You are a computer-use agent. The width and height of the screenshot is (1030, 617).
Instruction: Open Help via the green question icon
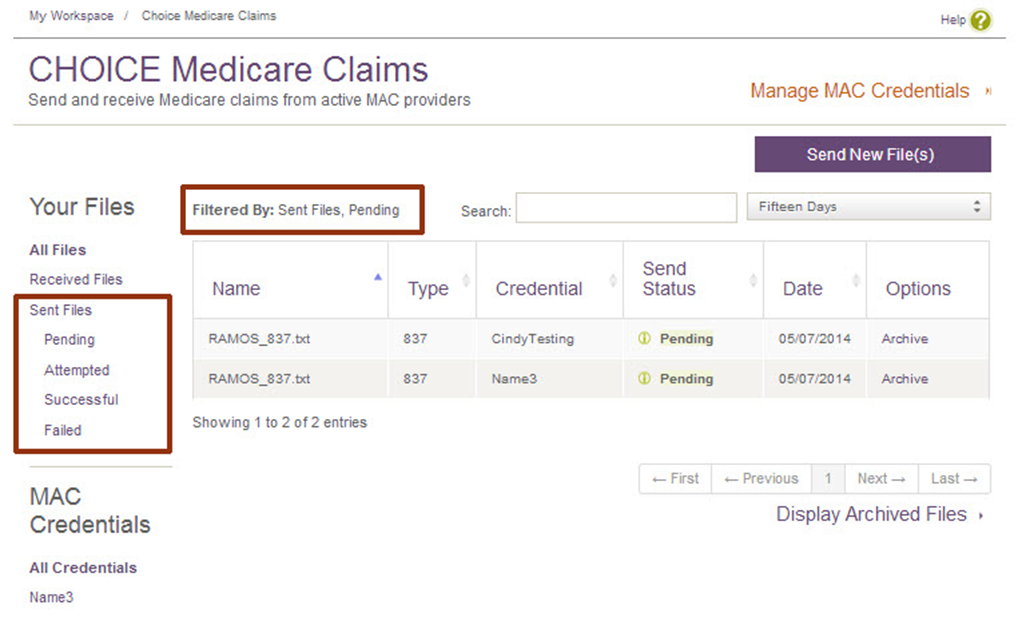980,20
